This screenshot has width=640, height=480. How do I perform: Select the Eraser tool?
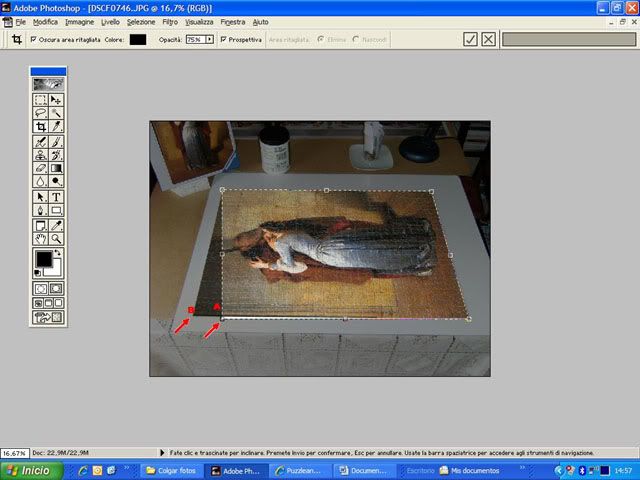40,168
